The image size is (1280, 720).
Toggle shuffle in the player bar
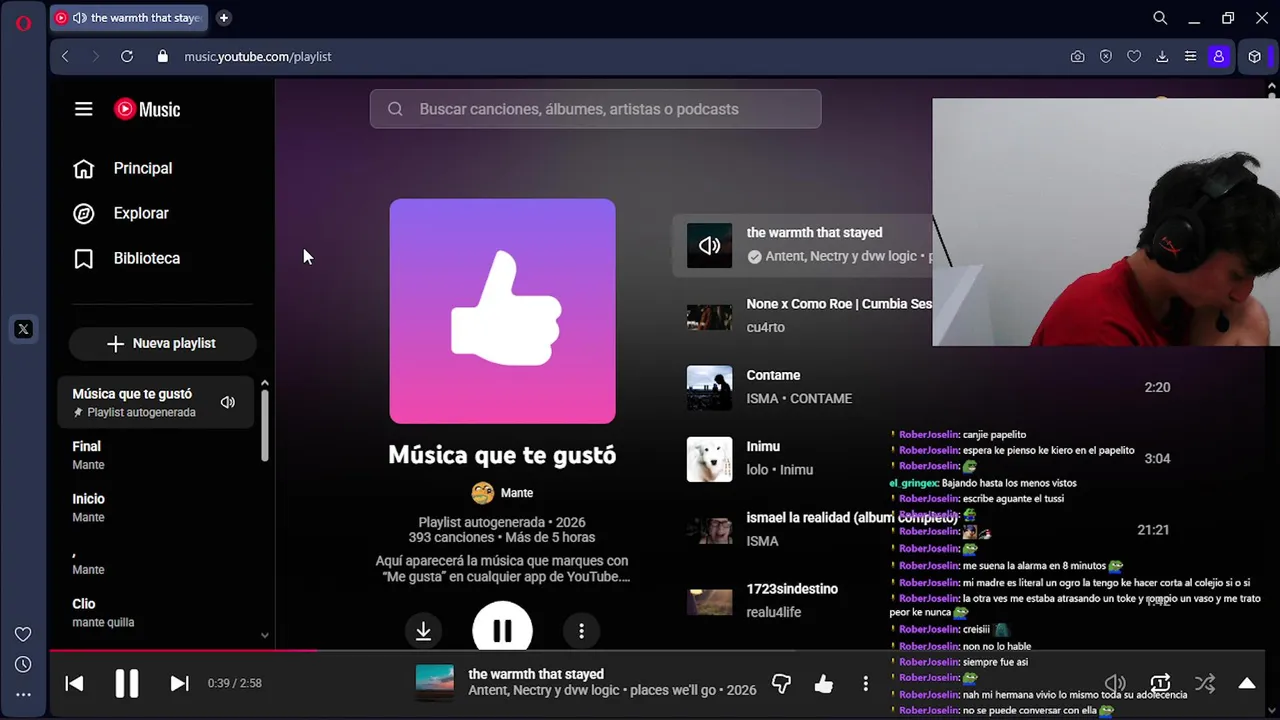coord(1205,683)
